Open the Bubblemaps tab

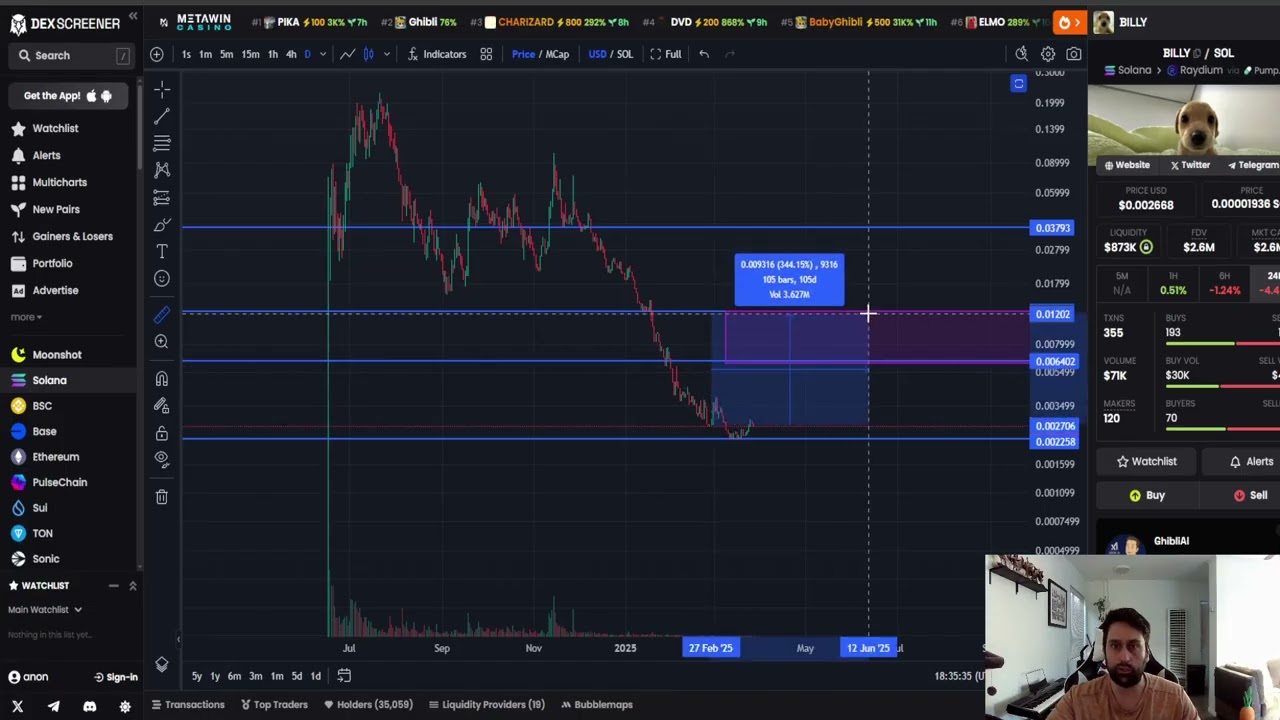click(x=596, y=705)
